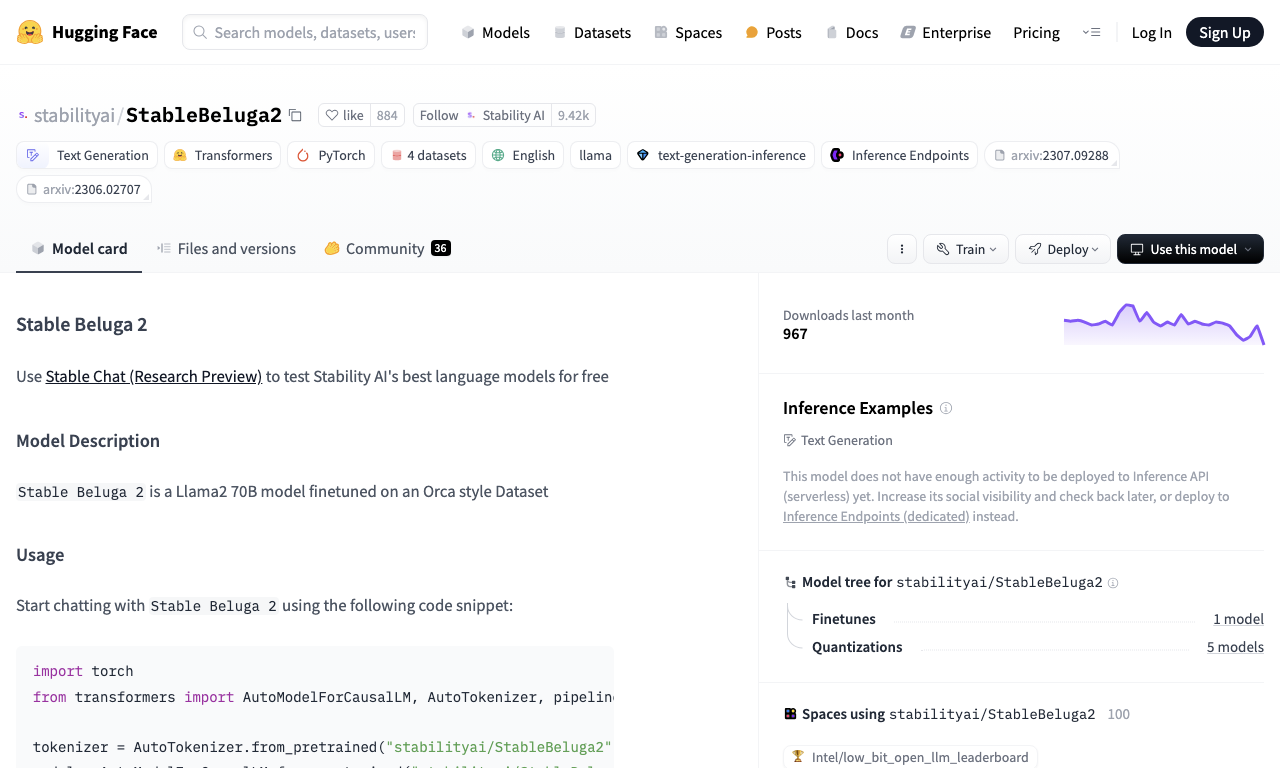
Task: Click the info icon next to Model tree
Action: click(x=1113, y=582)
